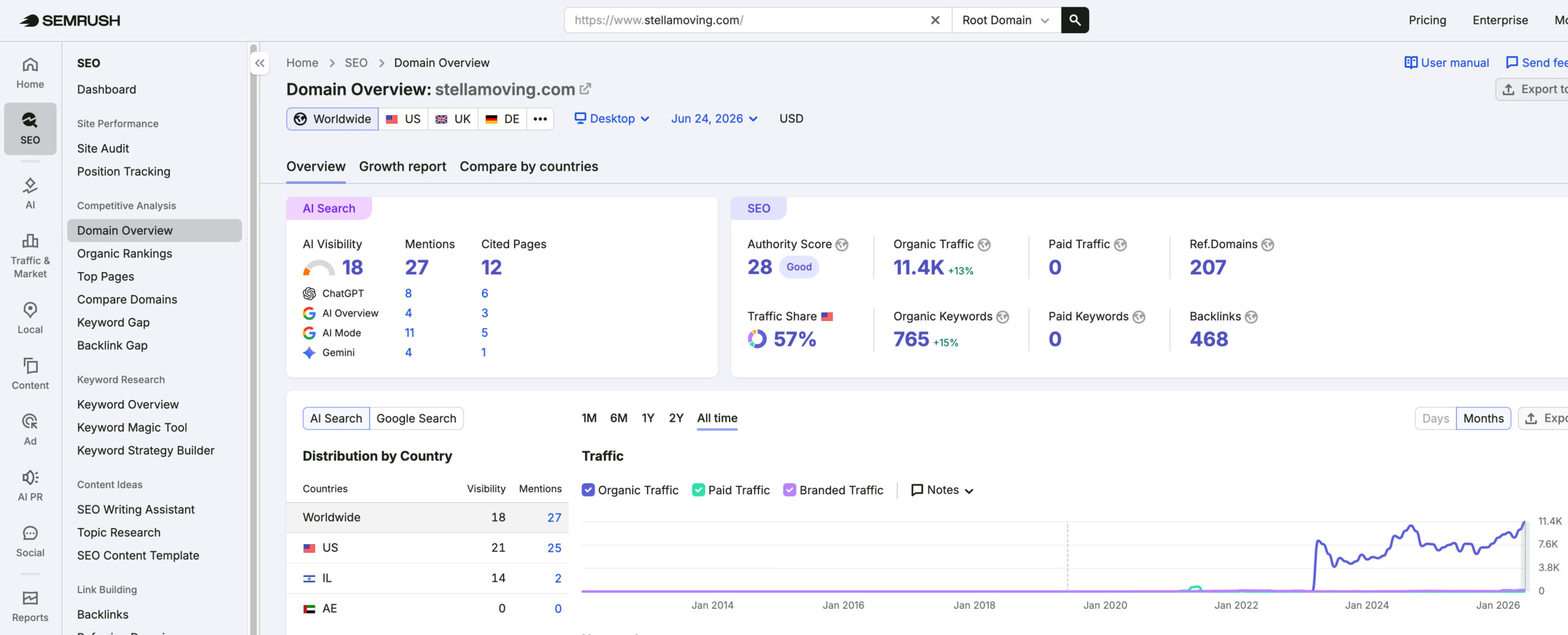The image size is (1568, 635).
Task: Set chart granularity to Days
Action: point(1435,419)
